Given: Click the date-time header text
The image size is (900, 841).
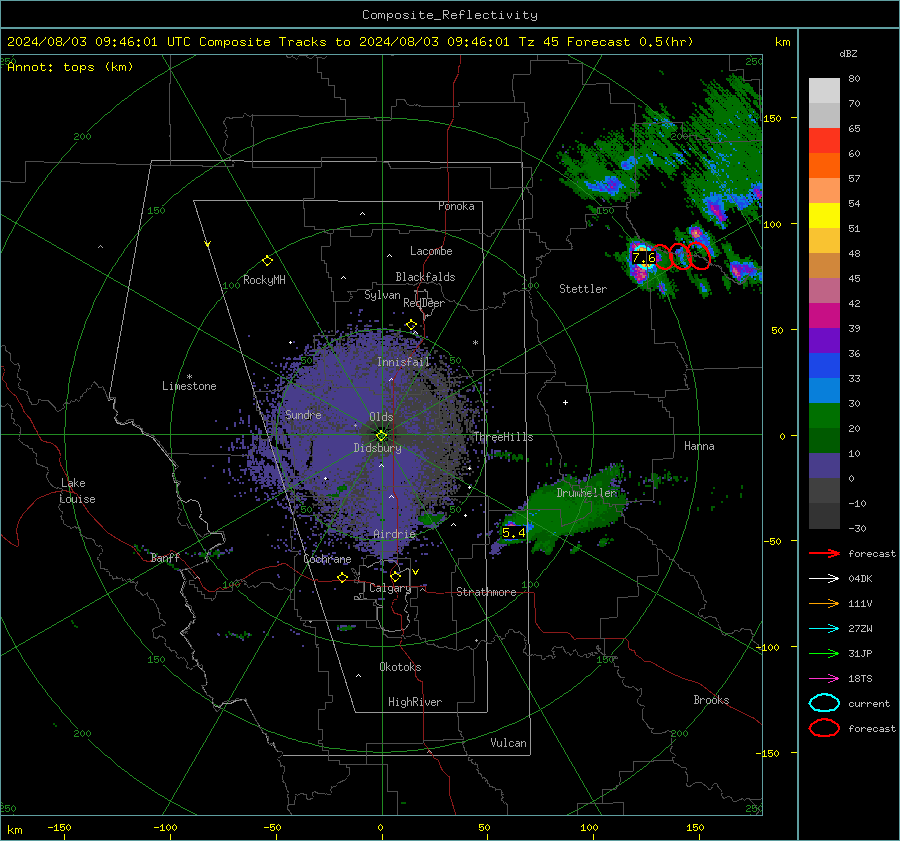Looking at the screenshot, I should click(350, 42).
